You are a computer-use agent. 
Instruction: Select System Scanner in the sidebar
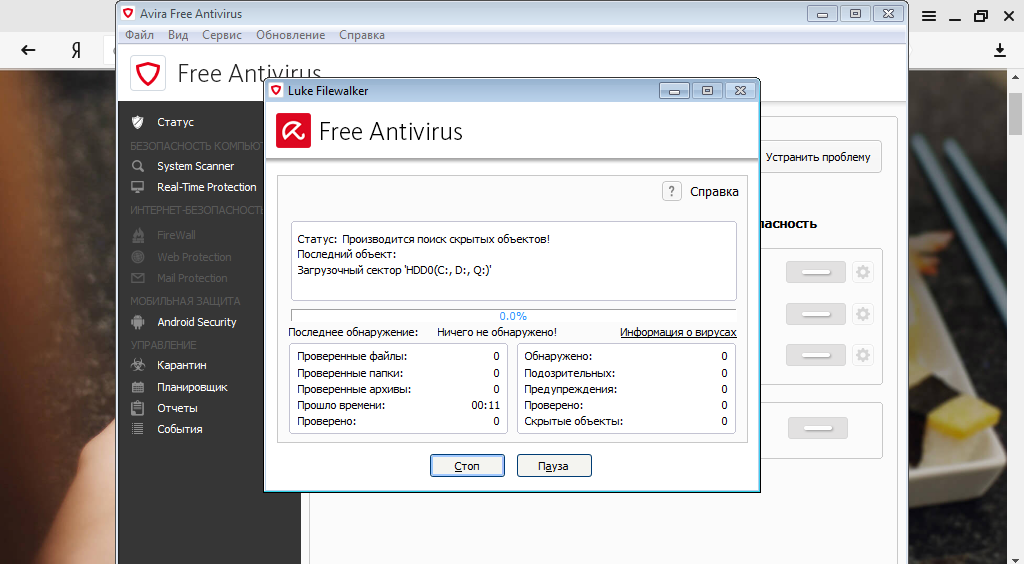coord(195,166)
